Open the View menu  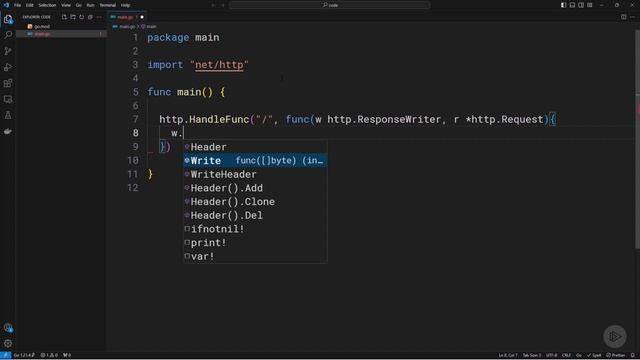coord(66,5)
